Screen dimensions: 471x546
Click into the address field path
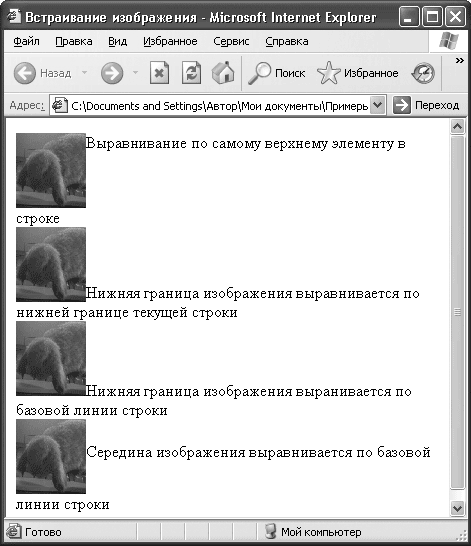click(219, 106)
